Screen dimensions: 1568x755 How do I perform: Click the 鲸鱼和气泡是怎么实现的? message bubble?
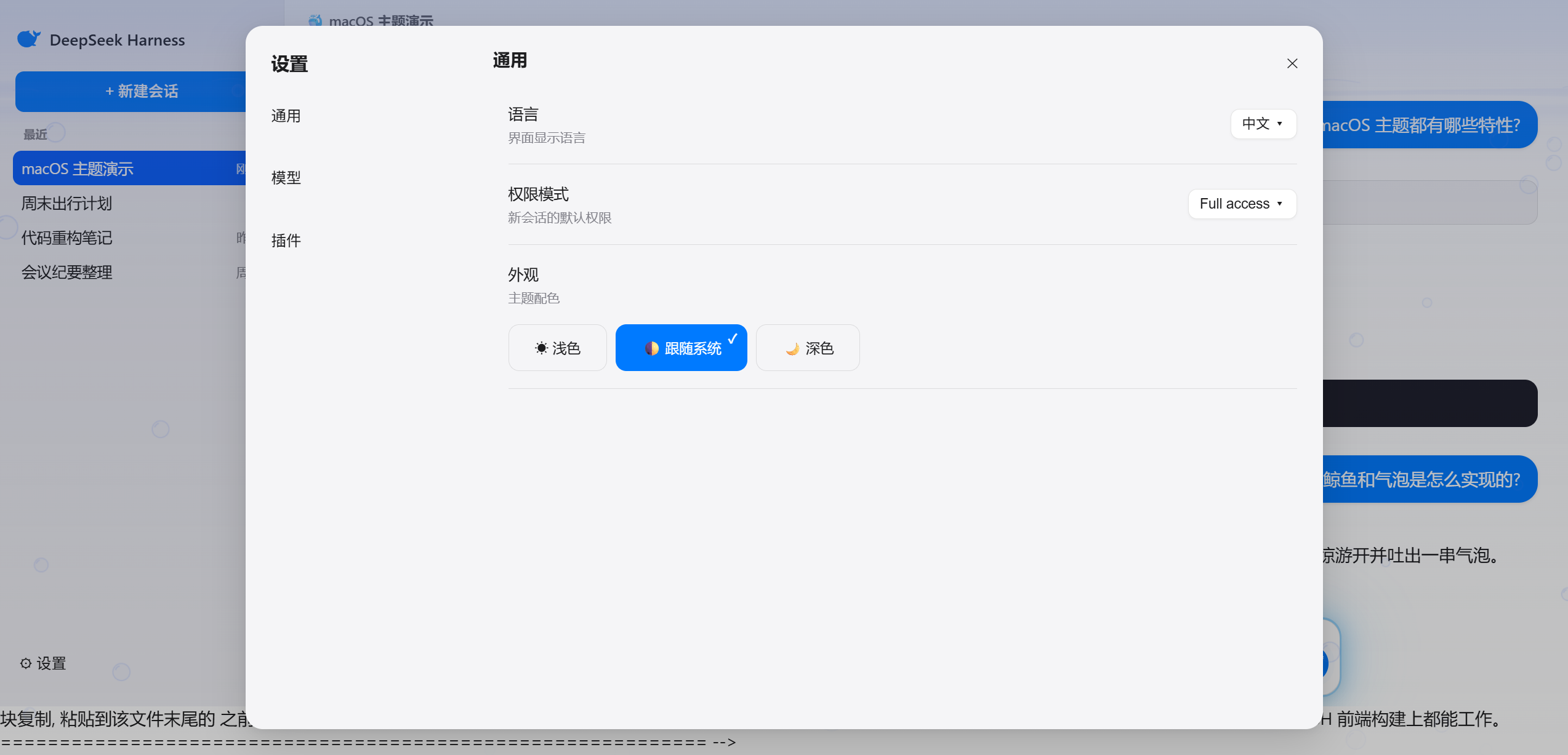click(1429, 479)
